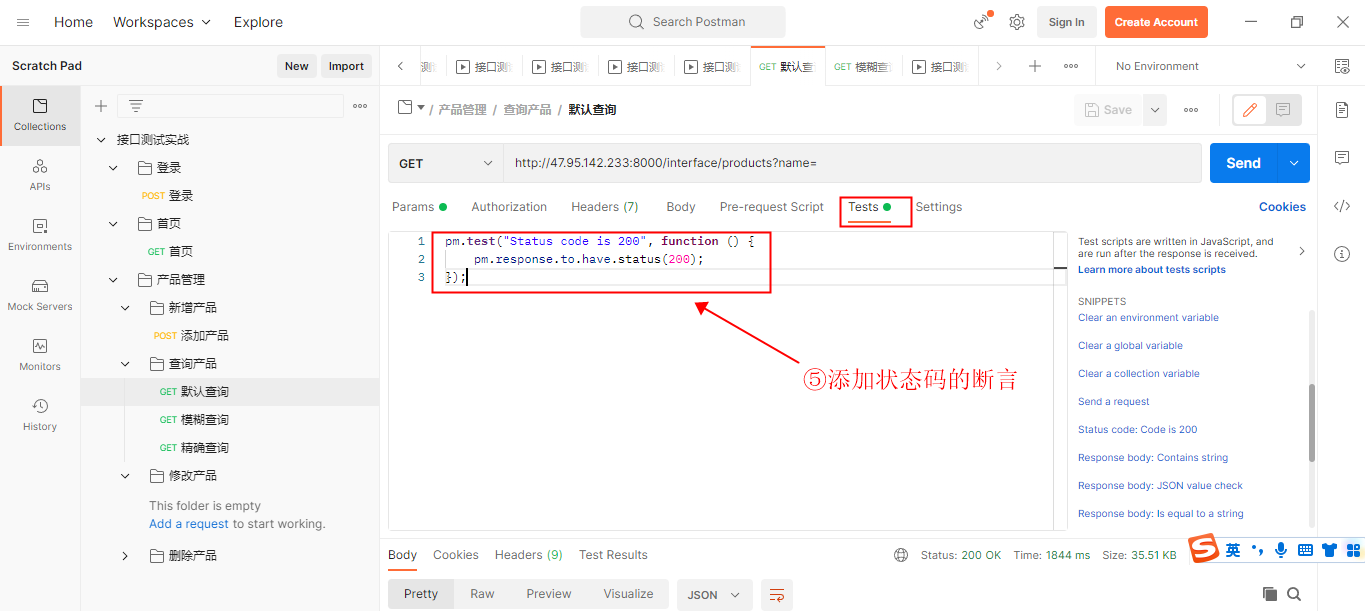Open JSON response format dropdown
Screen dimensions: 1365x611
click(x=714, y=594)
